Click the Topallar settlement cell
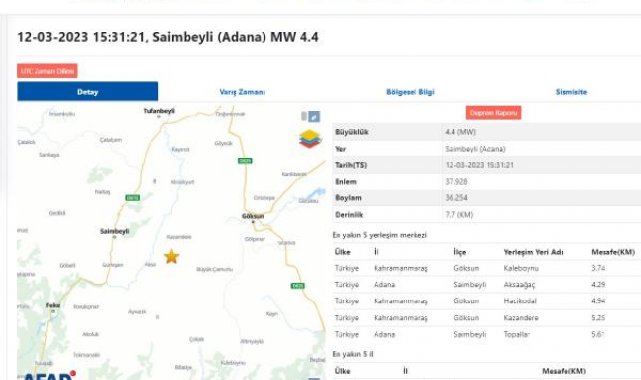This screenshot has height=380, width=641. (x=516, y=334)
